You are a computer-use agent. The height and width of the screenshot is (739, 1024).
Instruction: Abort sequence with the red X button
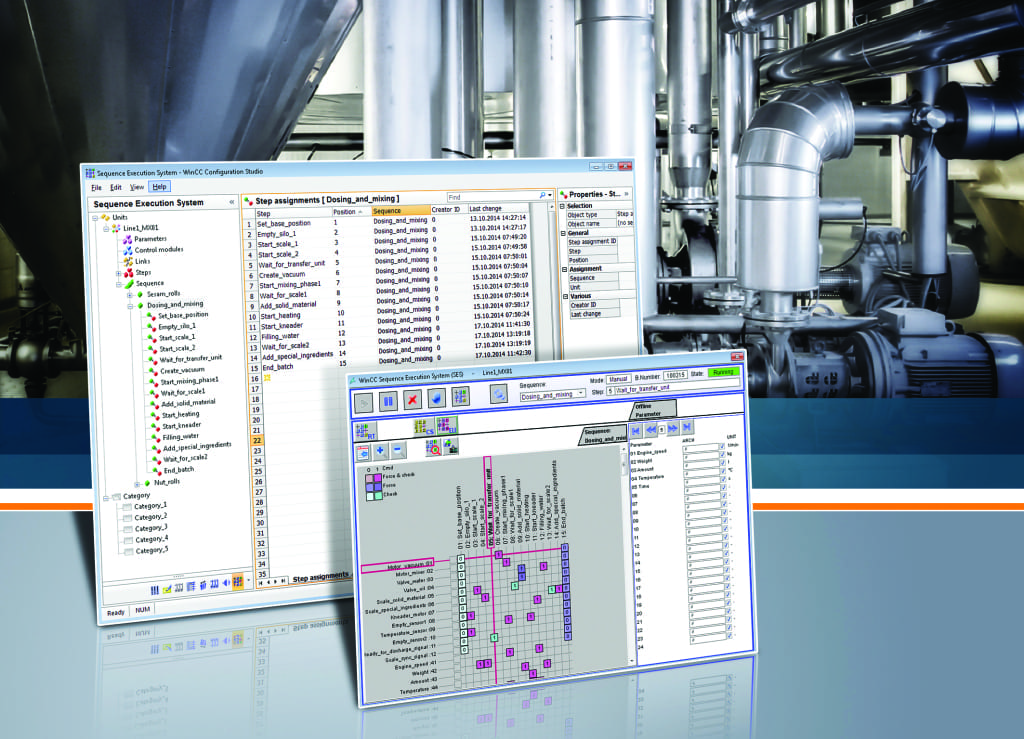tap(412, 400)
